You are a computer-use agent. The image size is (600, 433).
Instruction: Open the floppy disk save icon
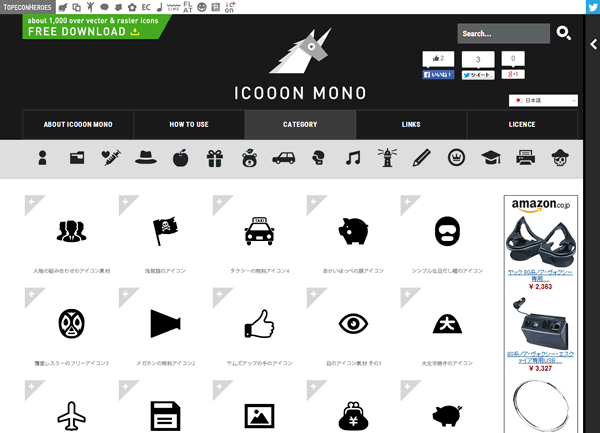click(165, 416)
